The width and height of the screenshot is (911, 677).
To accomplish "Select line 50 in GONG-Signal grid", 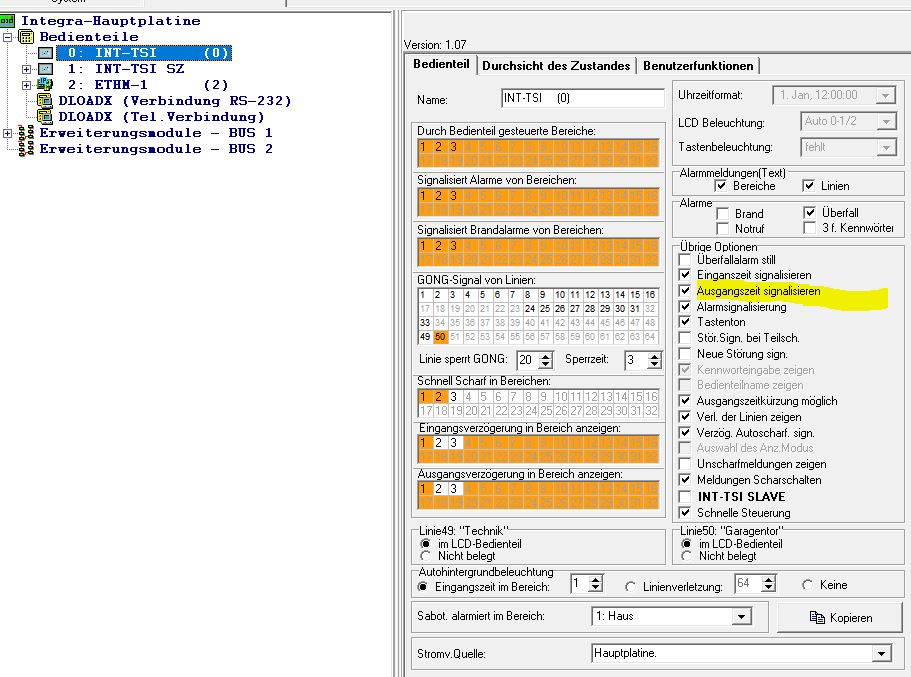I will pyautogui.click(x=440, y=337).
